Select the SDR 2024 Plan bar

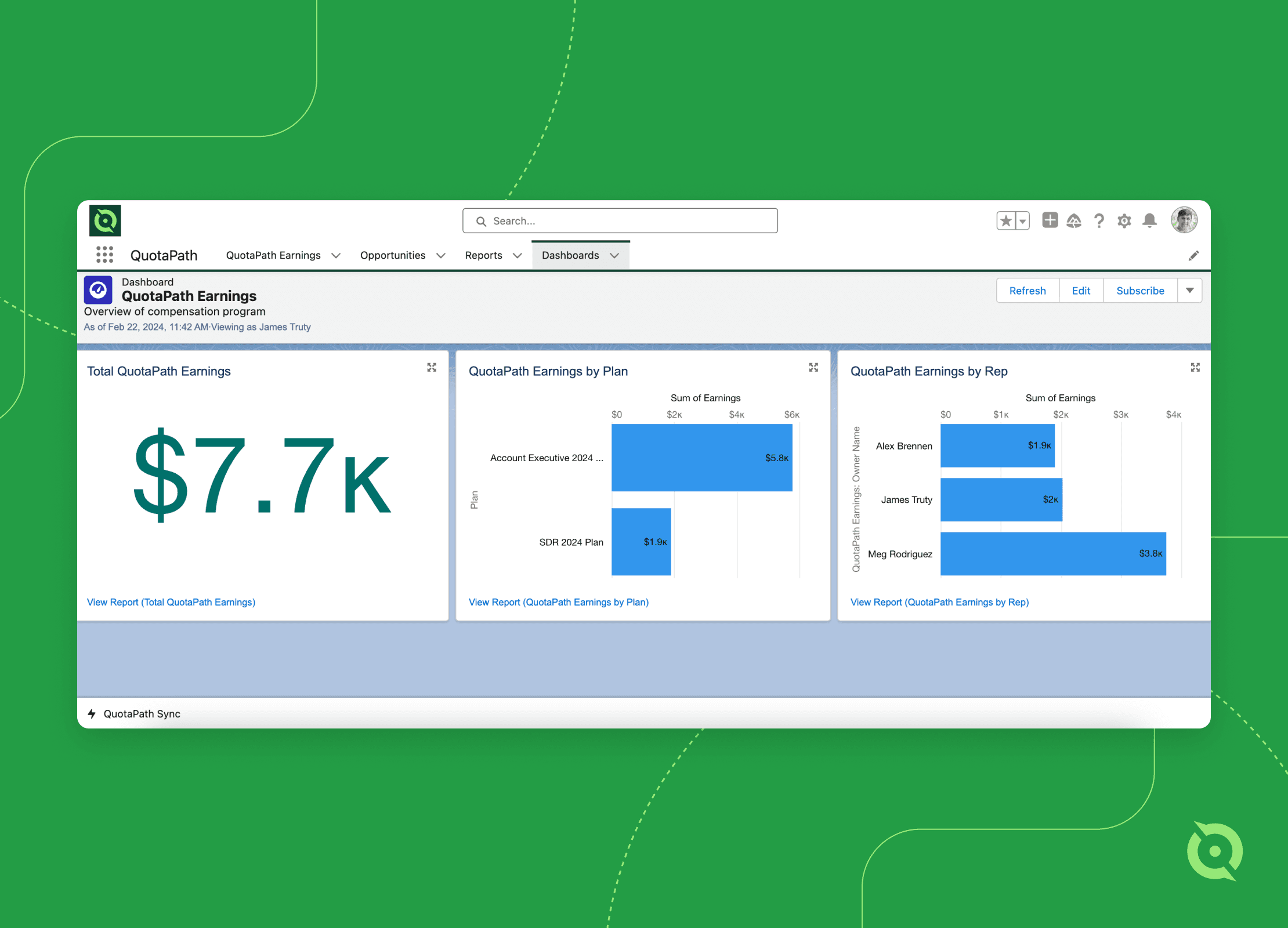(x=641, y=542)
